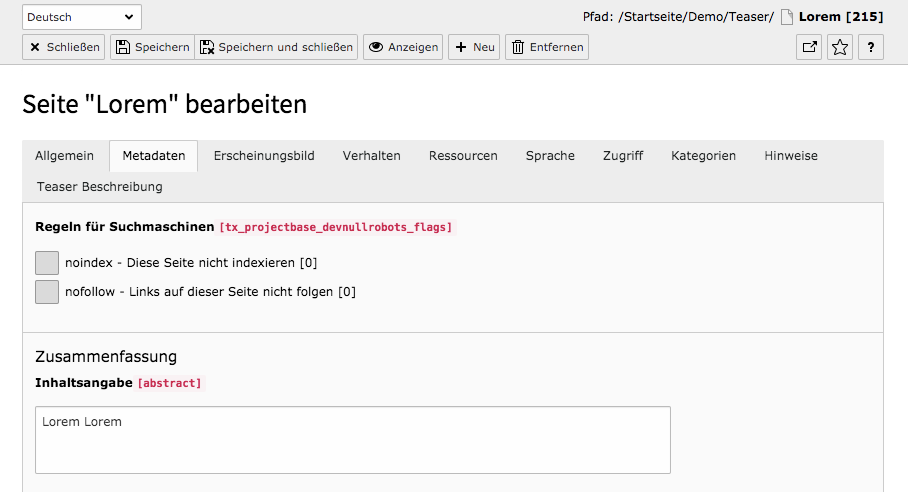This screenshot has width=908, height=492.
Task: Click the Schließen button
Action: click(64, 47)
